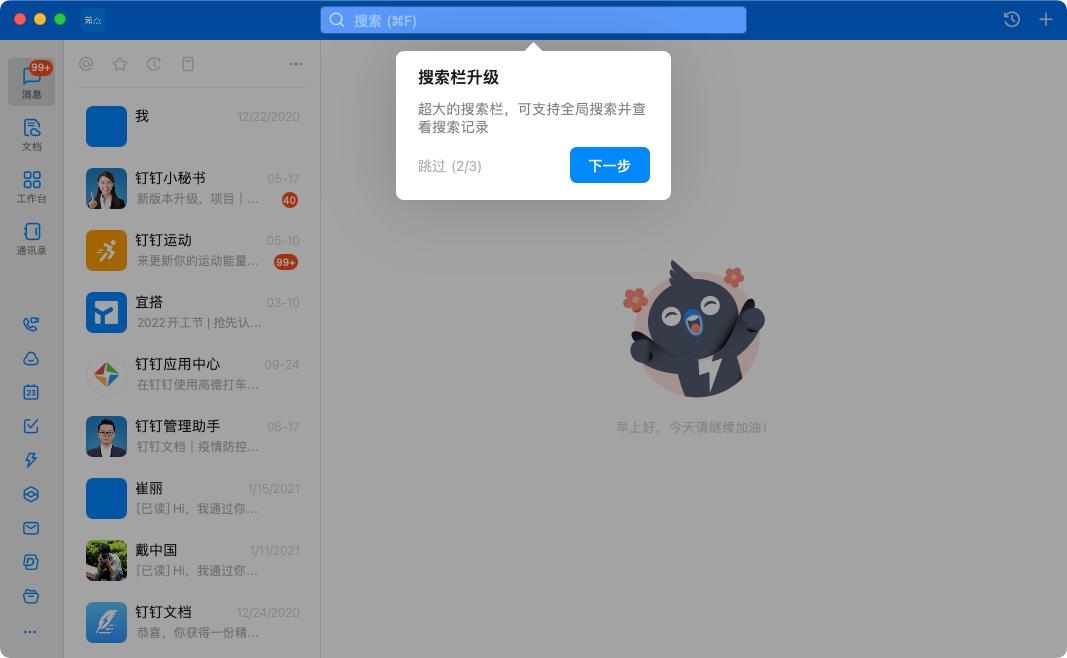Open the calendar icon in sidebar
Viewport: 1067px width, 658px height.
pos(31,392)
